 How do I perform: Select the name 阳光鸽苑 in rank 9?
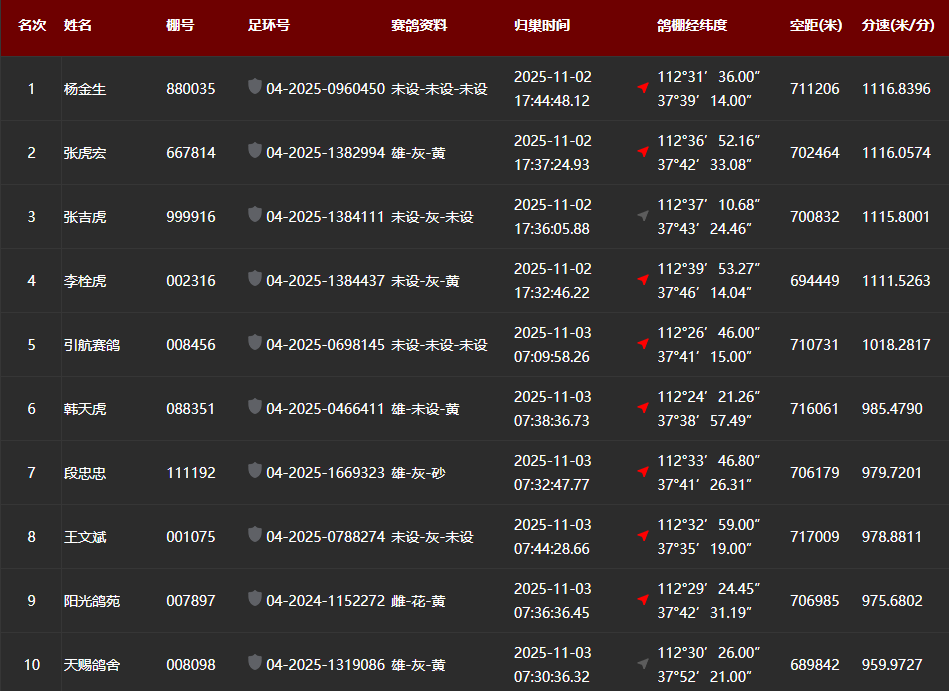[92, 601]
